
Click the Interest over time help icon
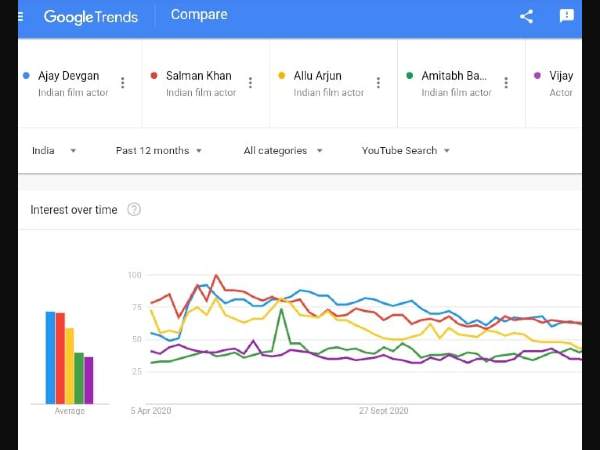click(134, 210)
